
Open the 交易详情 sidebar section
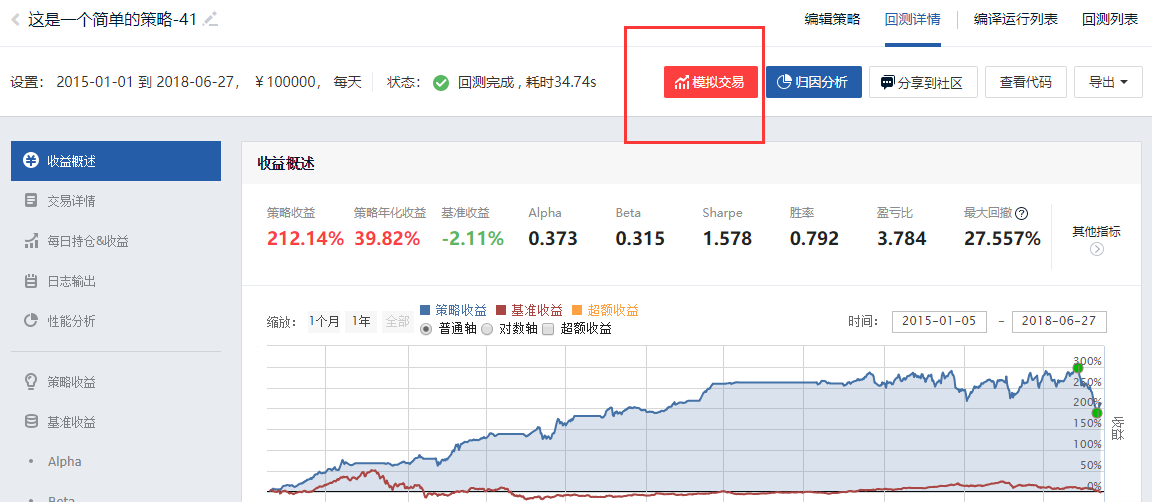(x=70, y=201)
